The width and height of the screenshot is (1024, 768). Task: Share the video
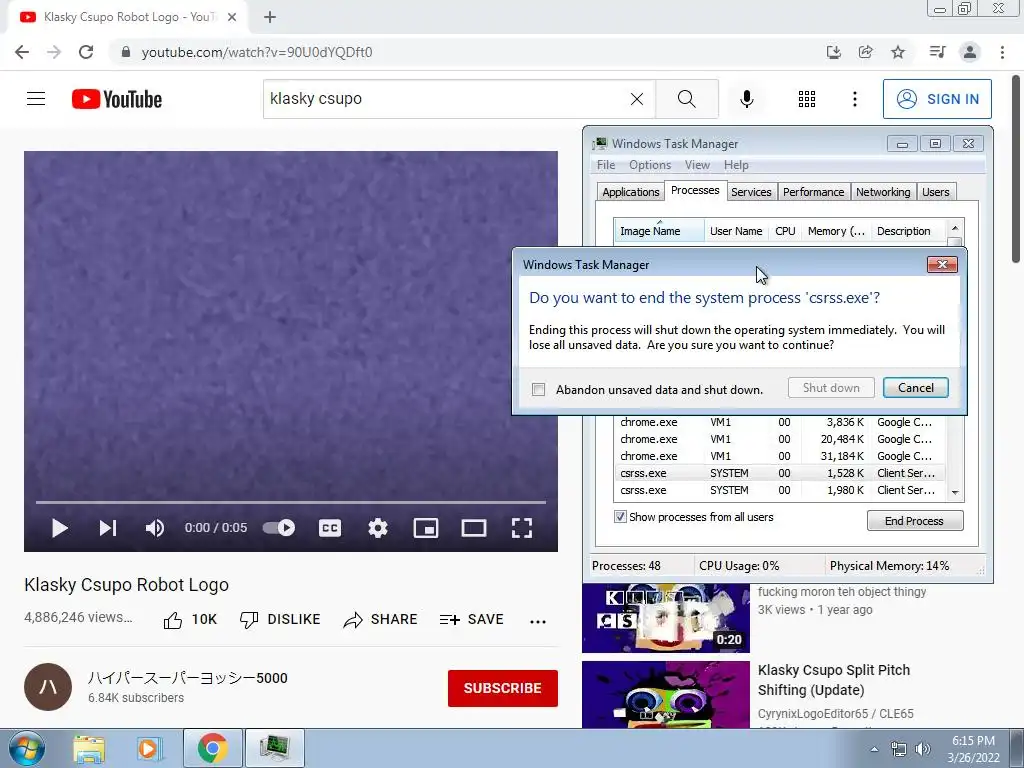click(x=380, y=620)
